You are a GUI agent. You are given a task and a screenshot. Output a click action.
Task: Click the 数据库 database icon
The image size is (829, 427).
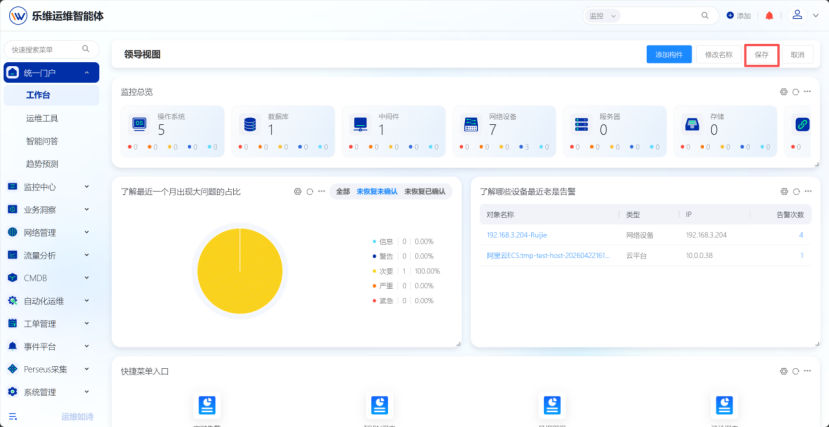(250, 124)
